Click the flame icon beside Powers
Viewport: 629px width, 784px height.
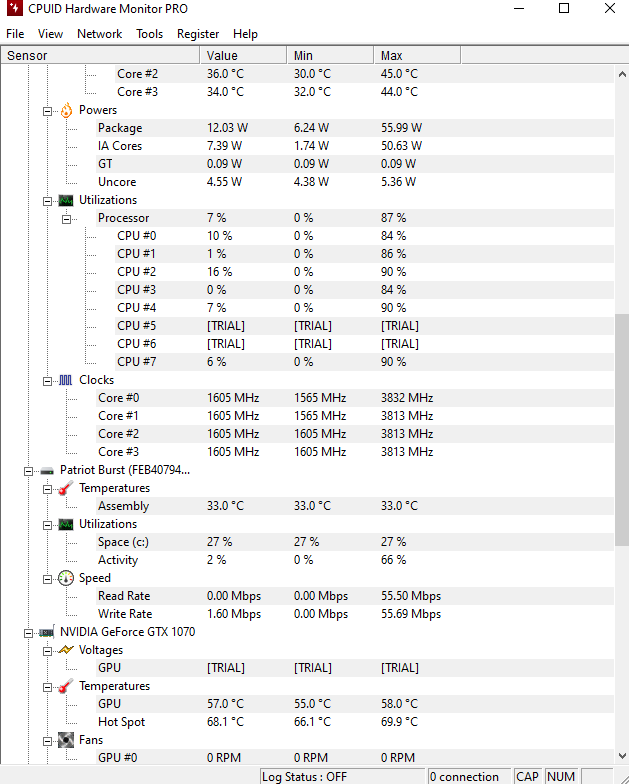[66, 110]
